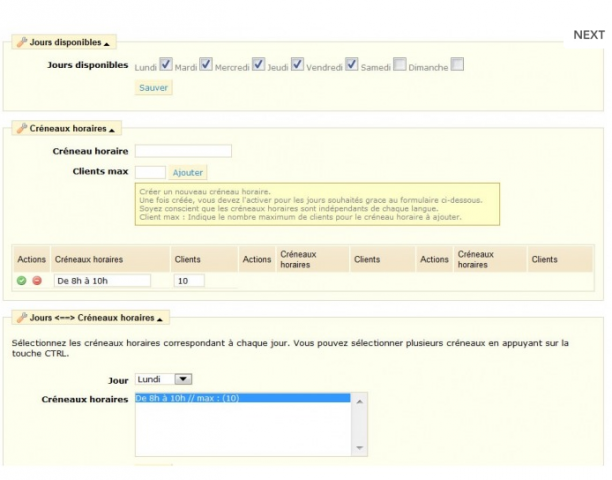This screenshot has height=480, width=612.
Task: Click wrench icon beside Jours <==> Créneaux horaires
Action: 21,318
